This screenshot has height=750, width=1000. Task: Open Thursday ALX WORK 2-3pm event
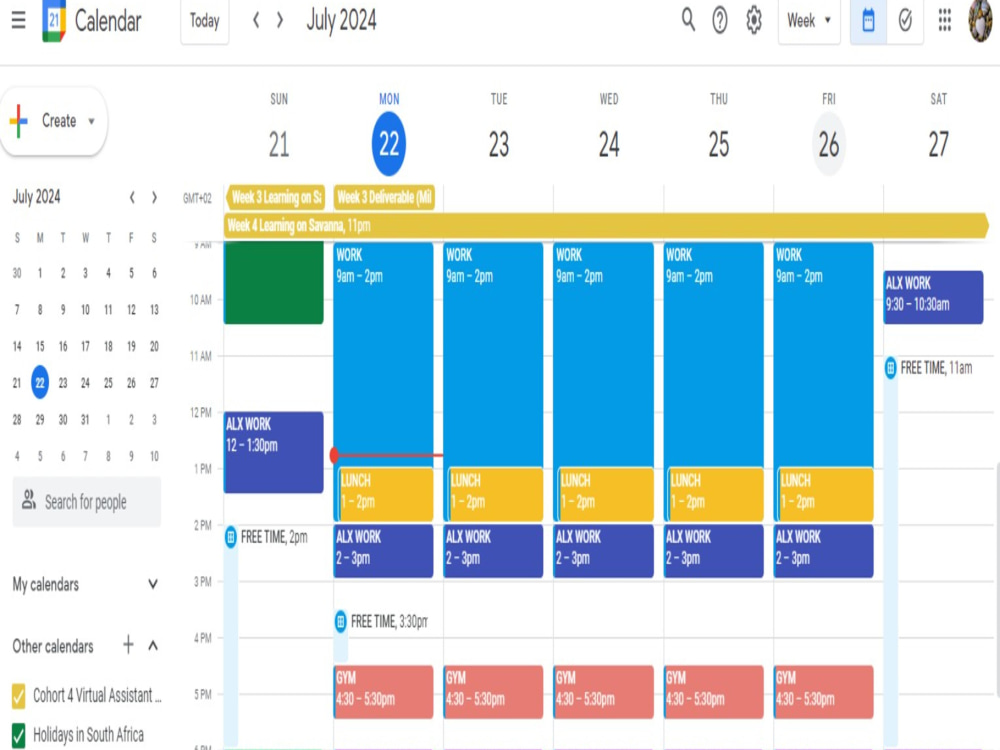pyautogui.click(x=714, y=551)
